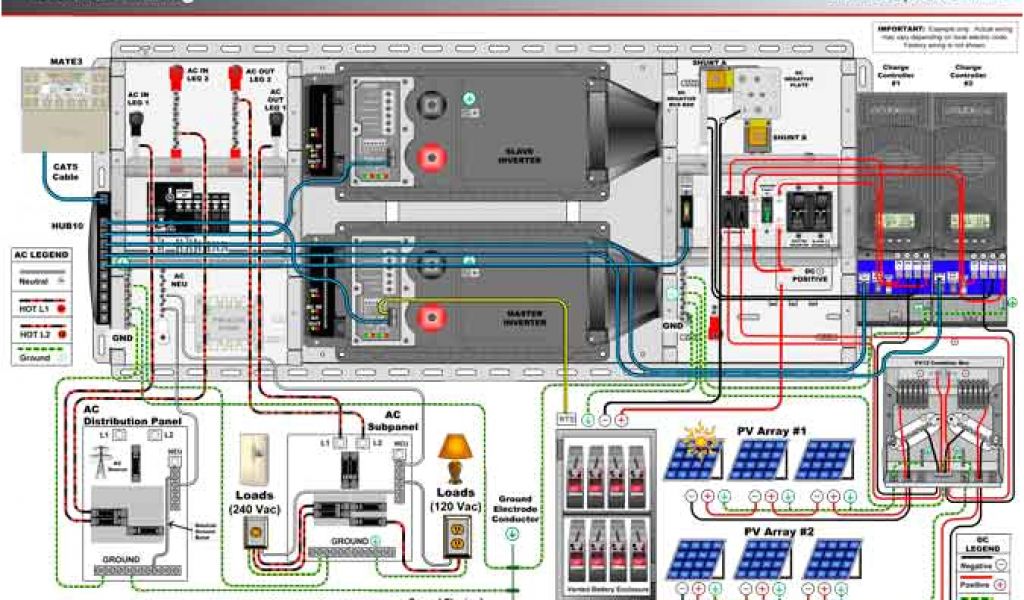Select the RTS sensor label box

[565, 420]
